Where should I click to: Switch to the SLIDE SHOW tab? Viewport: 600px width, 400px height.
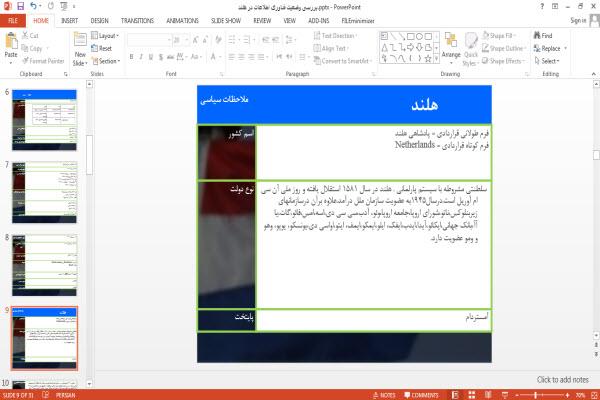point(226,21)
